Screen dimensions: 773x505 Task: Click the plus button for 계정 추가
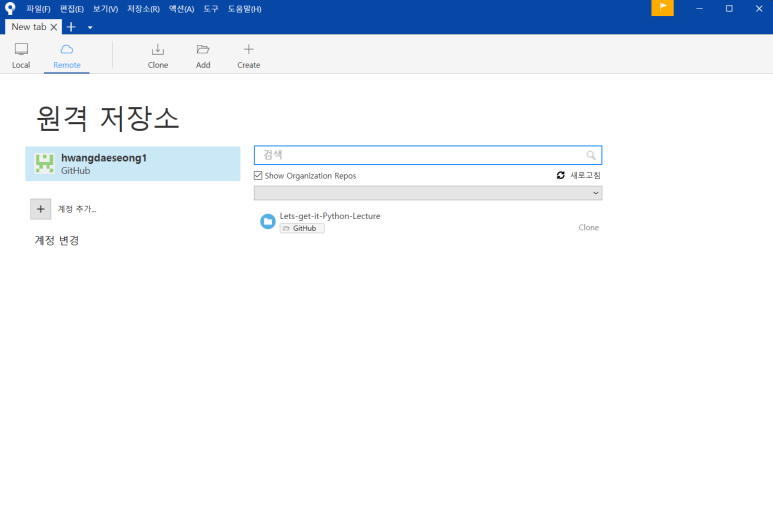[x=40, y=209]
